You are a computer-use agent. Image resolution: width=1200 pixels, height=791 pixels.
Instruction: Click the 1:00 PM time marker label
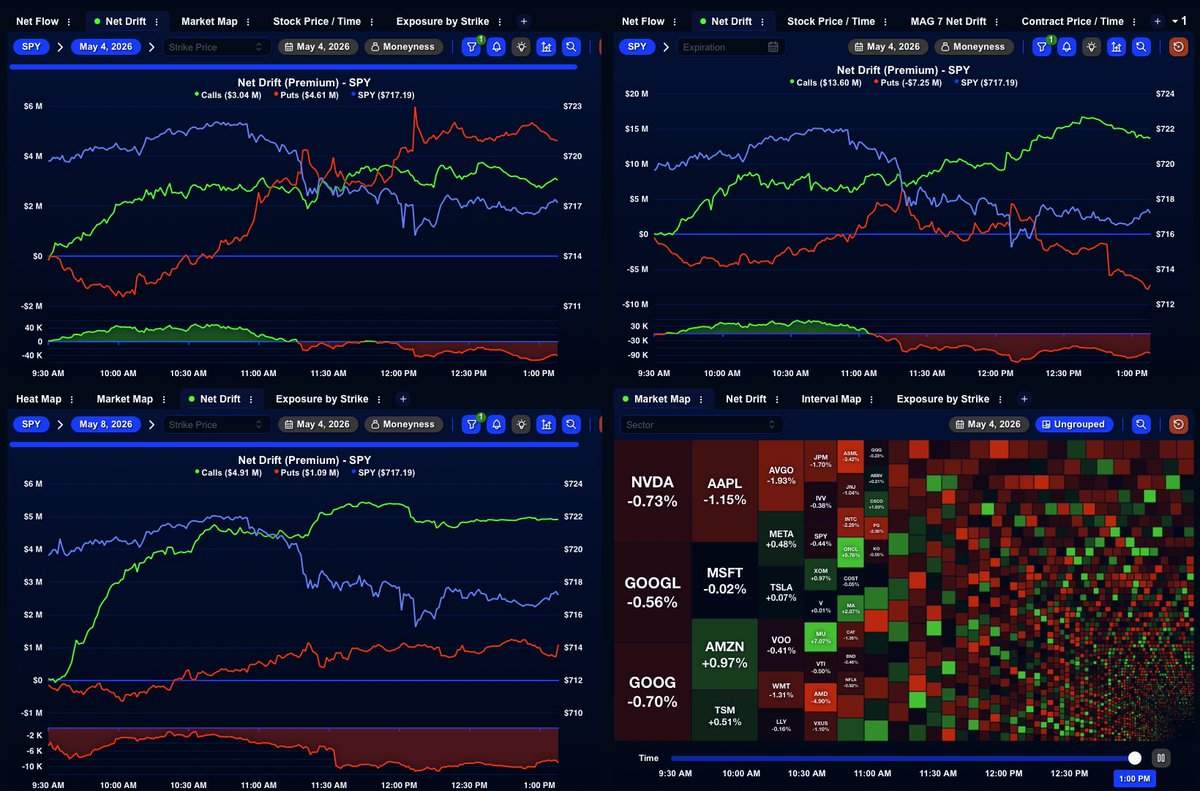click(x=1134, y=779)
